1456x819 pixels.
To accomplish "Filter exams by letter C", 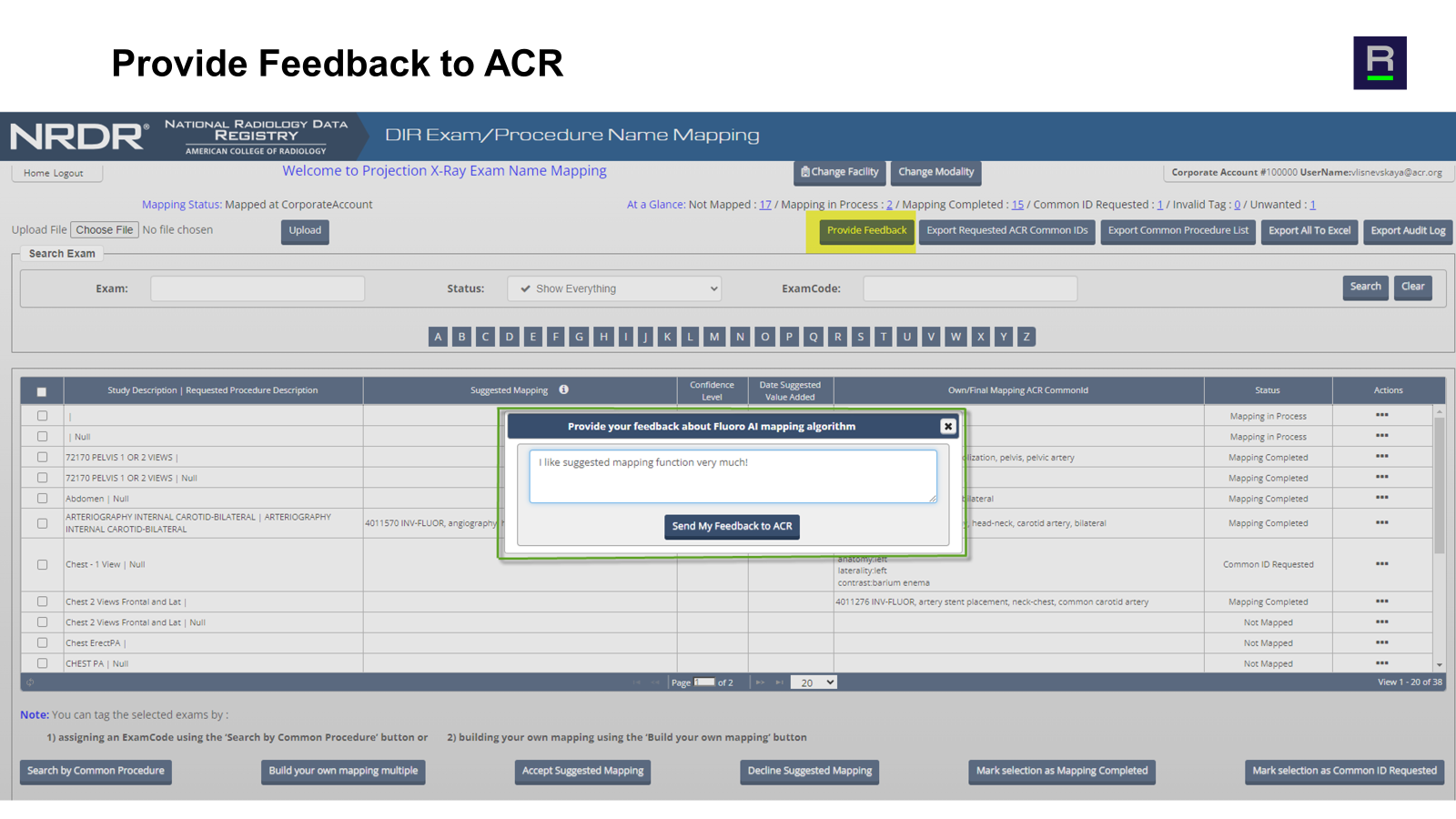I will (x=485, y=337).
